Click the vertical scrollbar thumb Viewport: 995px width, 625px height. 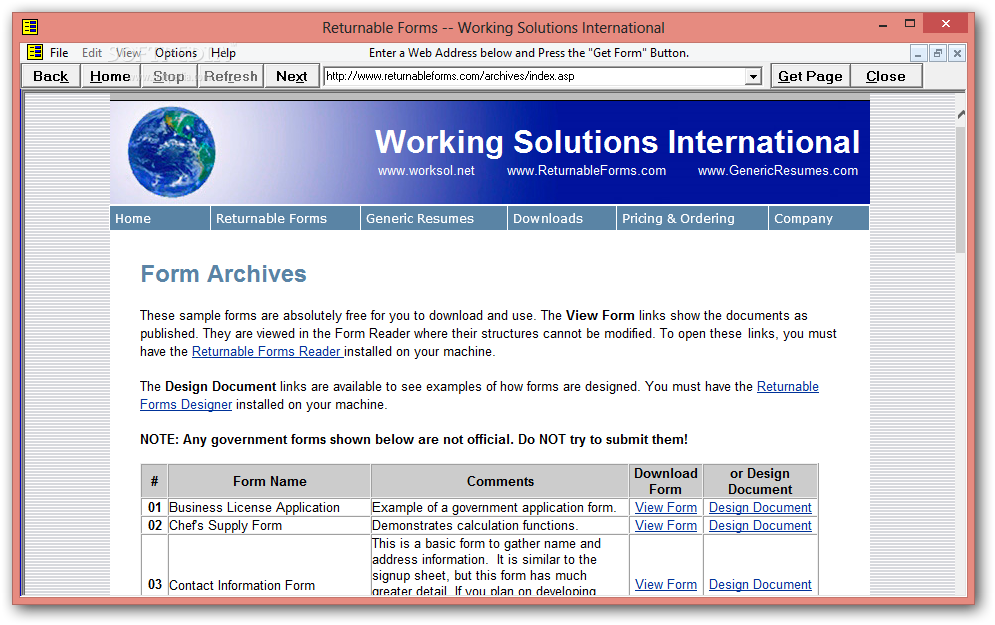tap(961, 189)
